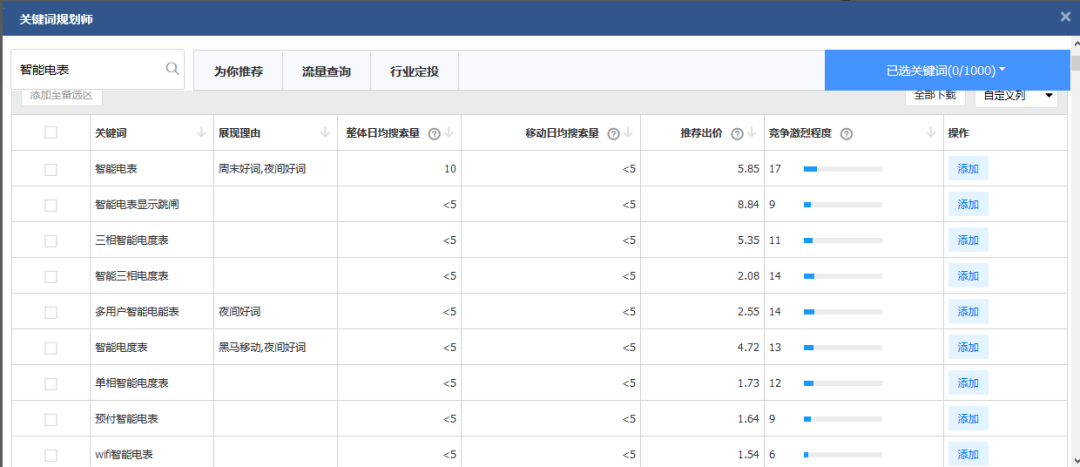Add keyword 智能电表显示跳闸 via 添加
Viewport: 1080px width, 467px height.
[968, 204]
